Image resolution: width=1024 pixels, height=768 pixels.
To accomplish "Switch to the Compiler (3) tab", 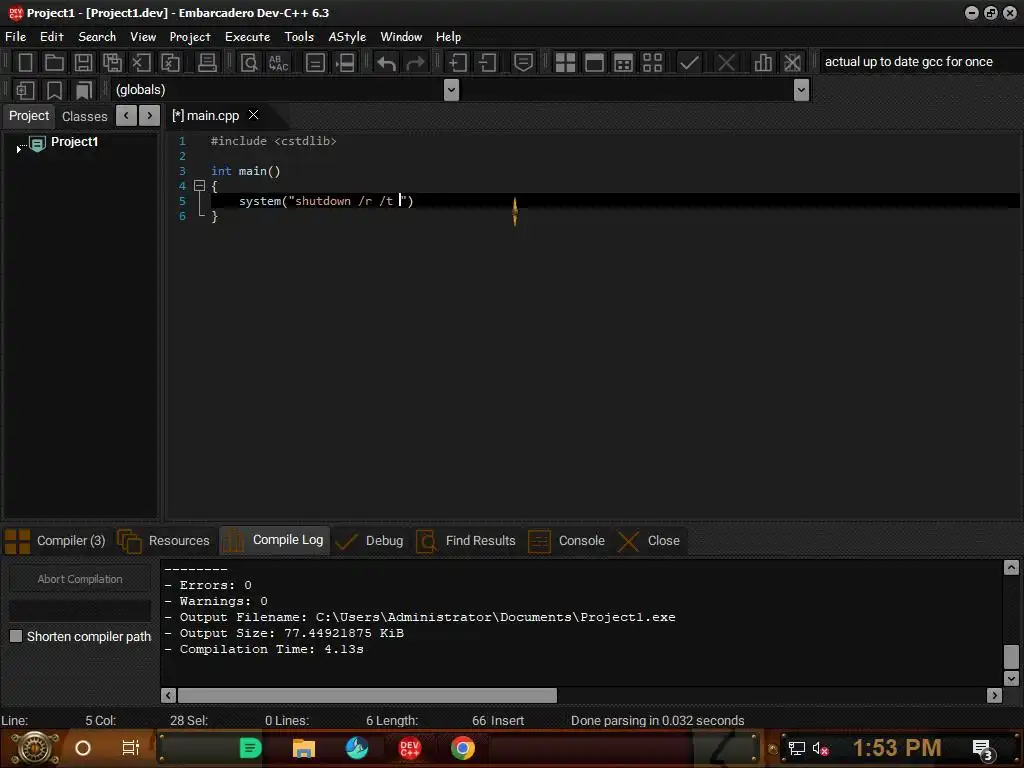I will click(56, 541).
